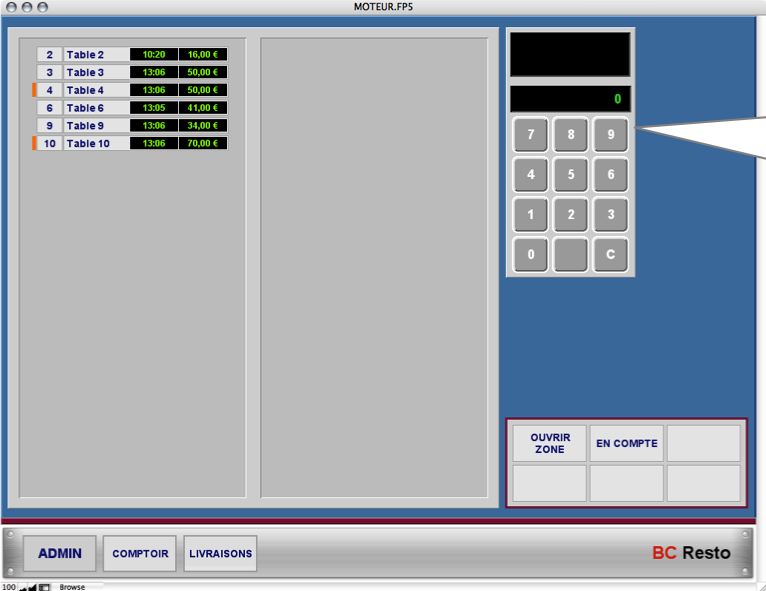Click the upper black display above the keypad
Viewport: 766px width, 591px height.
click(570, 54)
